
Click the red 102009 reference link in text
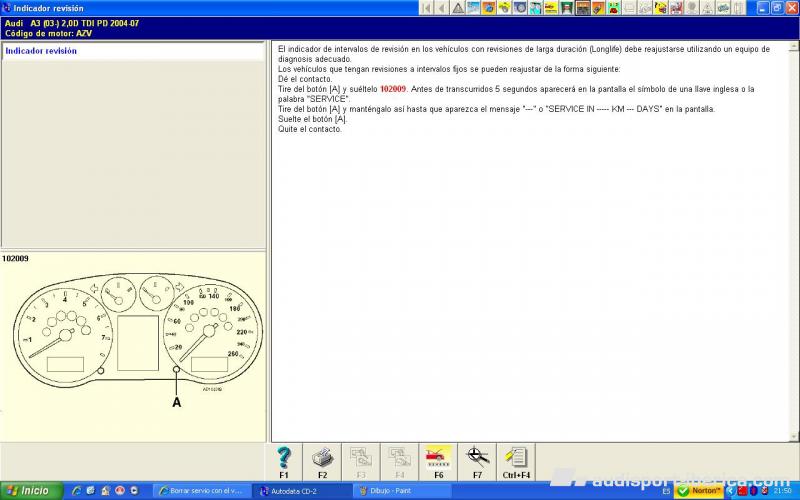click(393, 89)
